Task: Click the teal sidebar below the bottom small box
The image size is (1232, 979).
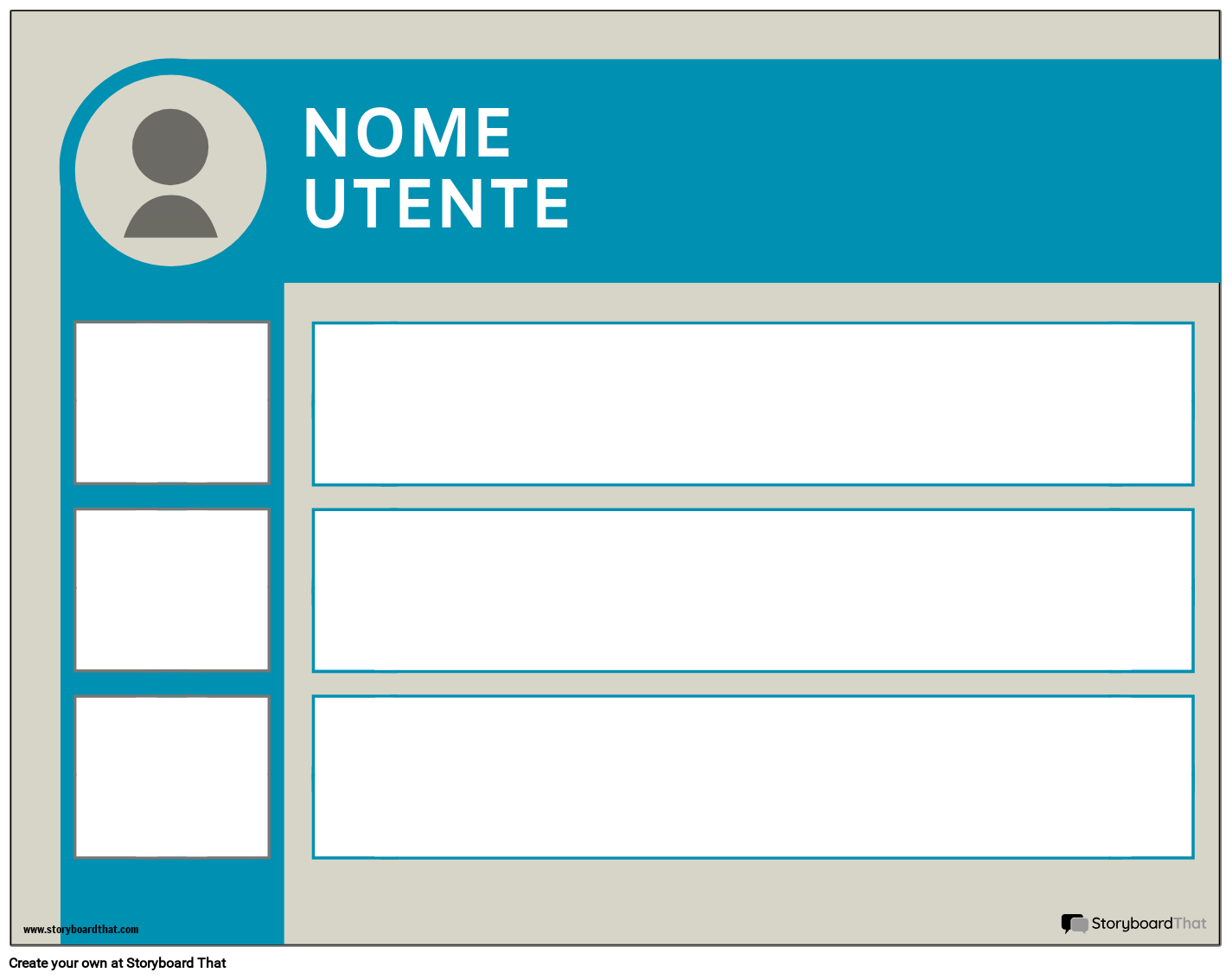Action: (172, 899)
